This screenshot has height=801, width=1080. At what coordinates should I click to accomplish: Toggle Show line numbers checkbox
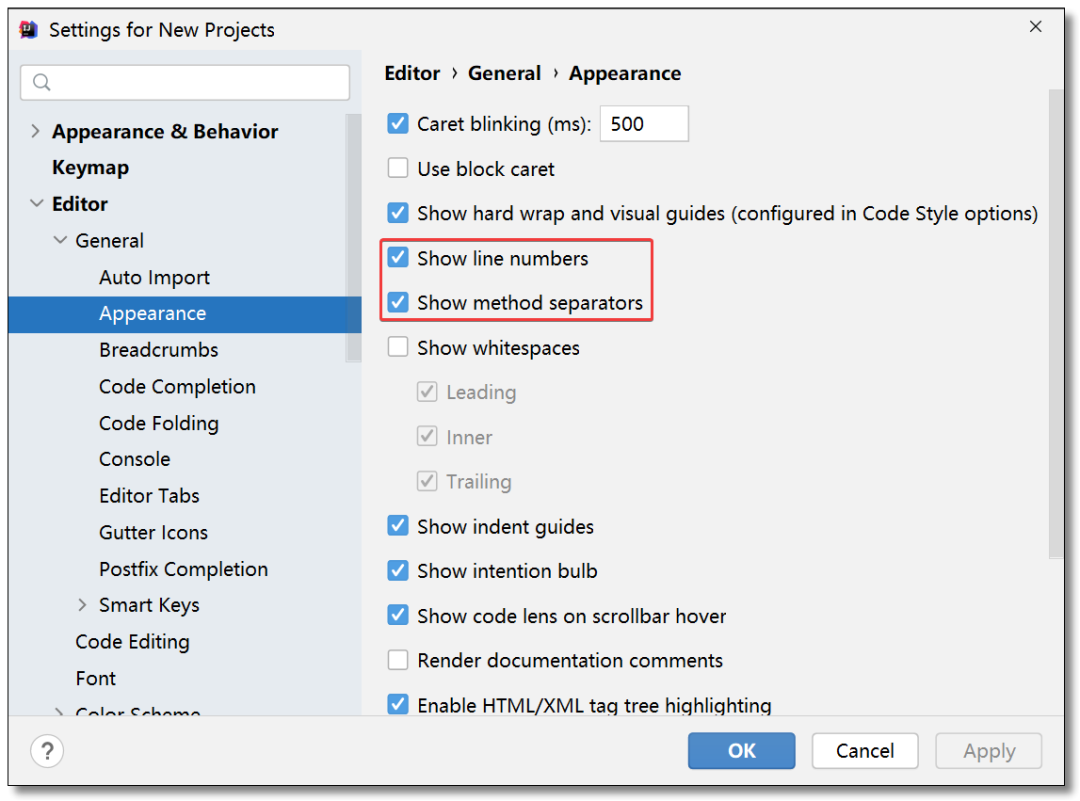pos(398,258)
